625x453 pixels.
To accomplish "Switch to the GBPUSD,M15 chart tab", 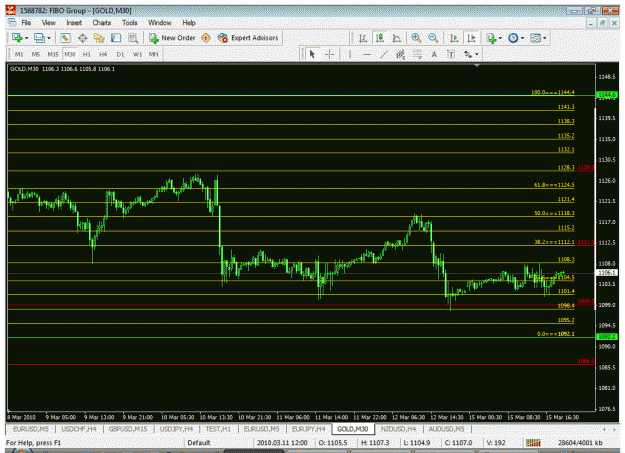I will [x=128, y=429].
